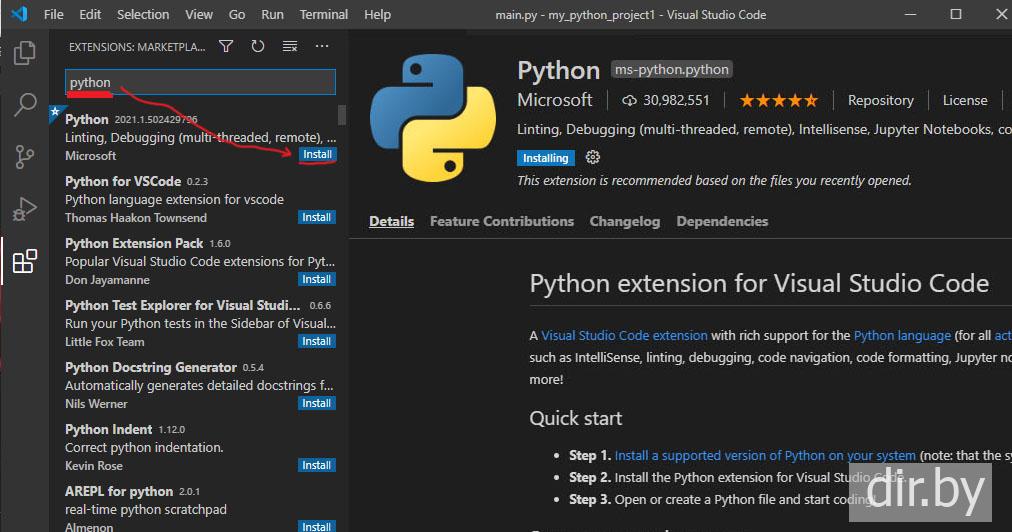The width and height of the screenshot is (1012, 532).
Task: Click the extensions list scrollbar
Action: pyautogui.click(x=342, y=115)
